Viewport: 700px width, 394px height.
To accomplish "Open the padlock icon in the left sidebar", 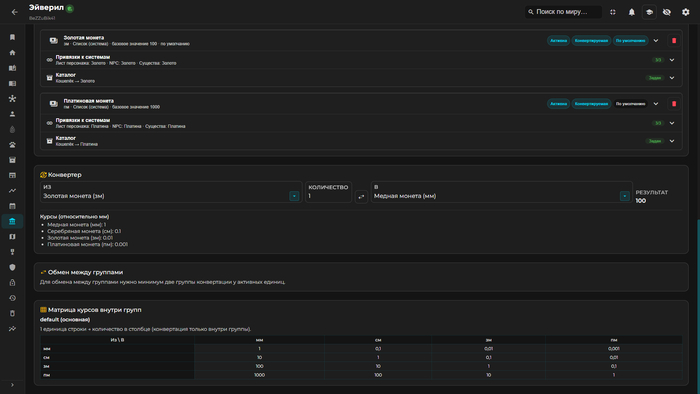I will click(12, 282).
